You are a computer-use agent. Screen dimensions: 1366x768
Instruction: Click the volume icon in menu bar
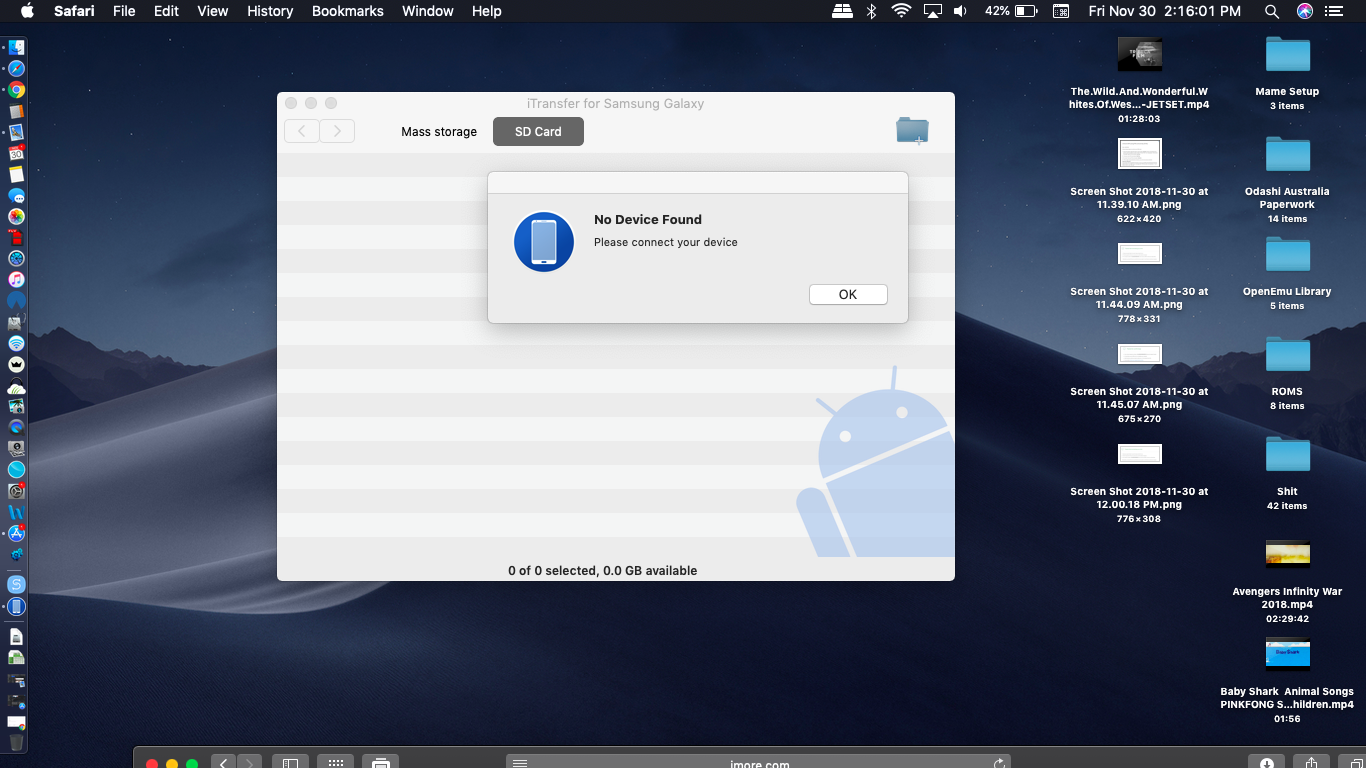(960, 11)
